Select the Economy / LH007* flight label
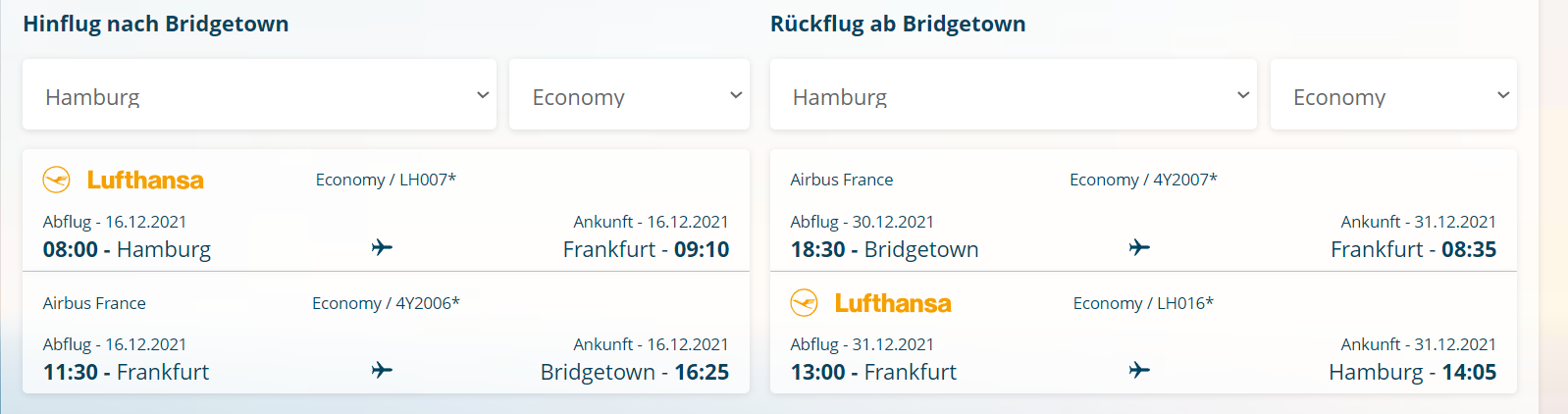 (x=386, y=180)
